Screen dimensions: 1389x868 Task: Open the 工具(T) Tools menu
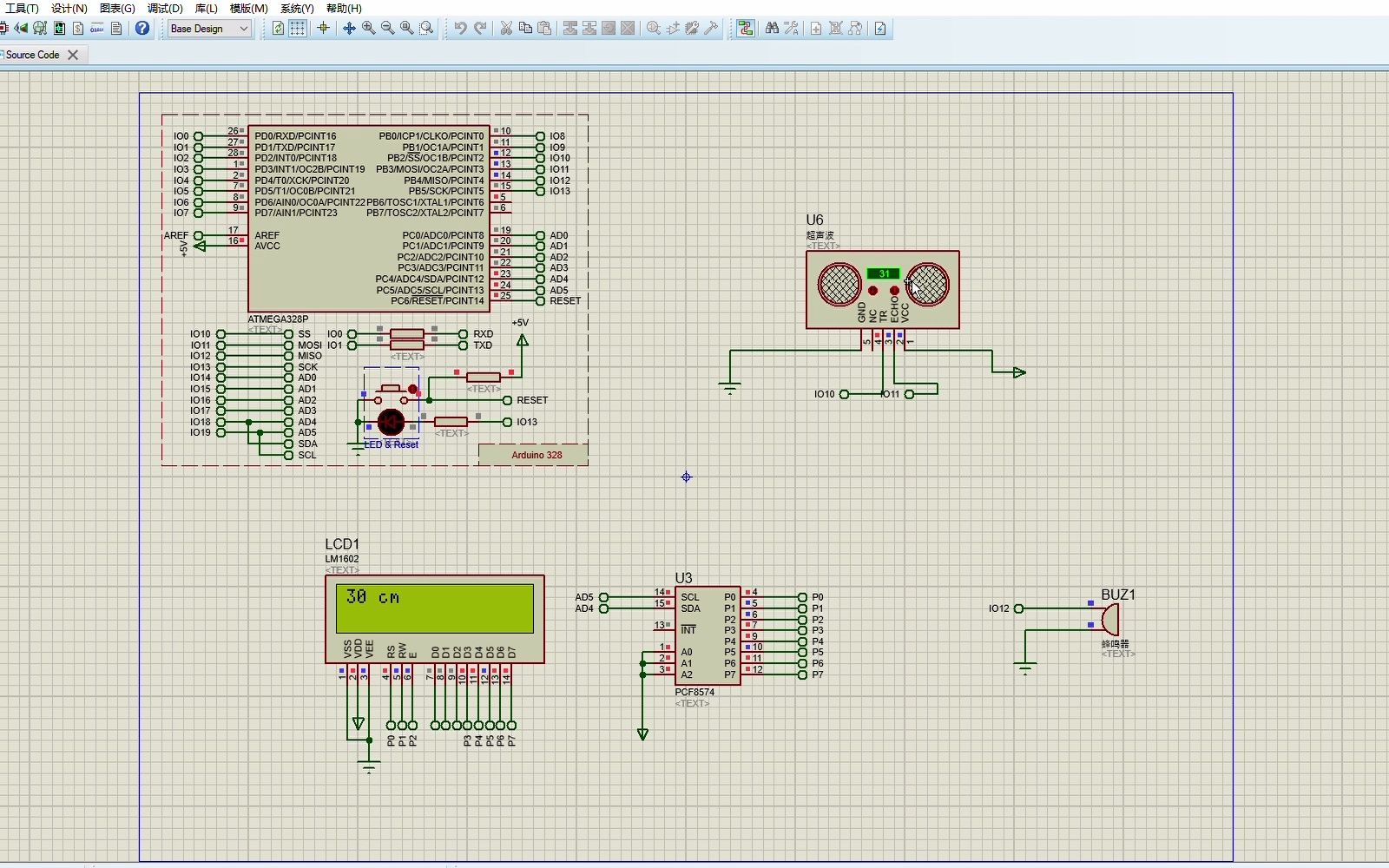[x=22, y=8]
